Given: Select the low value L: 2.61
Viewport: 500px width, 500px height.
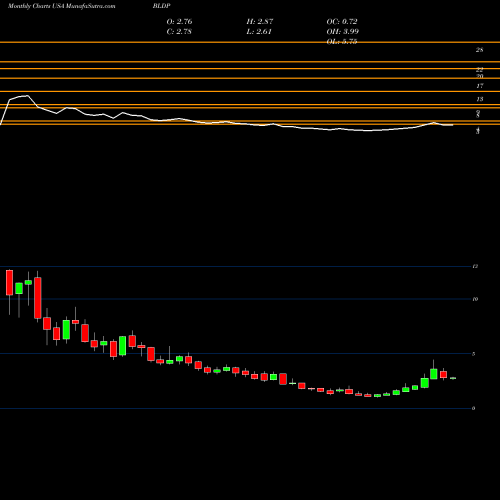Looking at the screenshot, I should (259, 31).
